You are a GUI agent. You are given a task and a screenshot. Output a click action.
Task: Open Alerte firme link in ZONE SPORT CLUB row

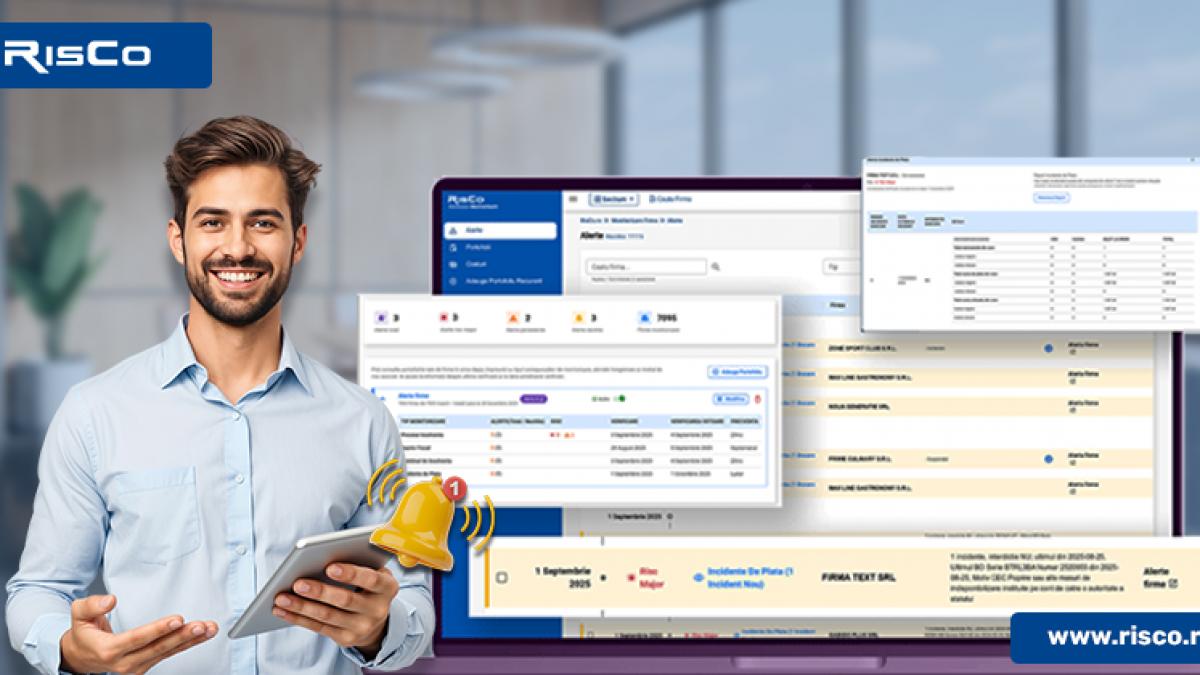pyautogui.click(x=1084, y=348)
